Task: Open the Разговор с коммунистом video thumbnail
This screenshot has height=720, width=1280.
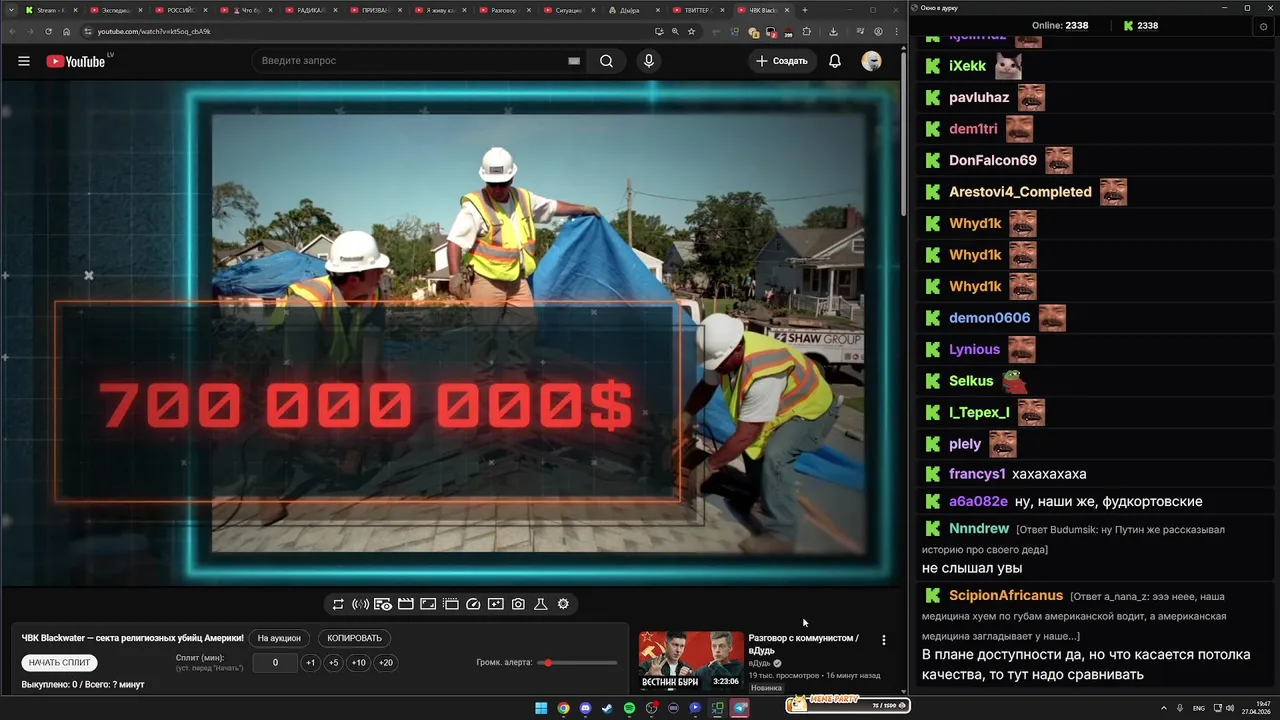Action: tap(691, 661)
